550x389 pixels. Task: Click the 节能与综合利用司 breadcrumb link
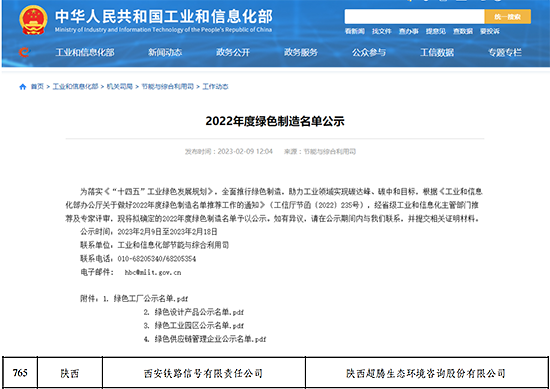click(168, 87)
